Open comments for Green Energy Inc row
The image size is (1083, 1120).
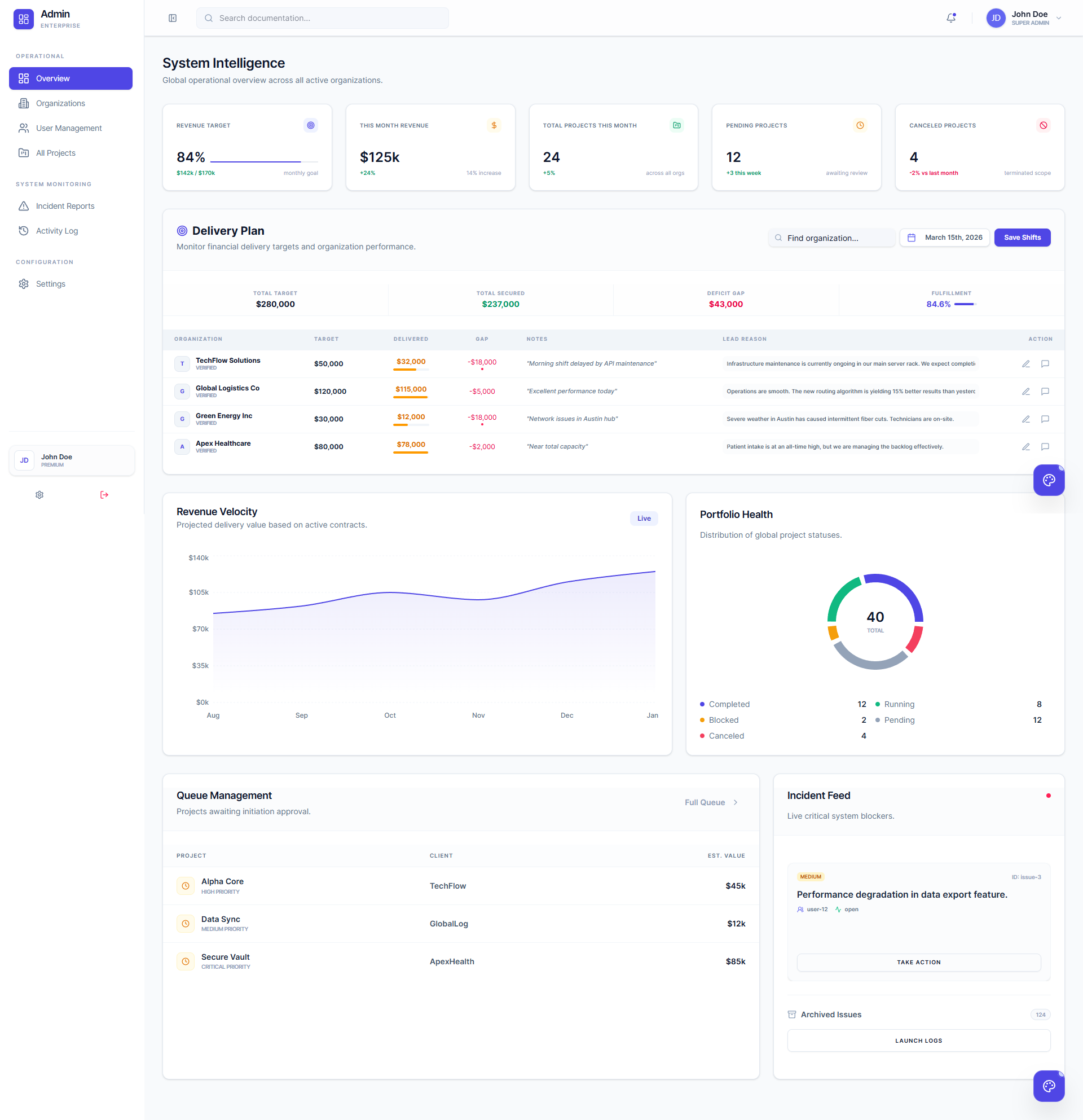(1045, 419)
